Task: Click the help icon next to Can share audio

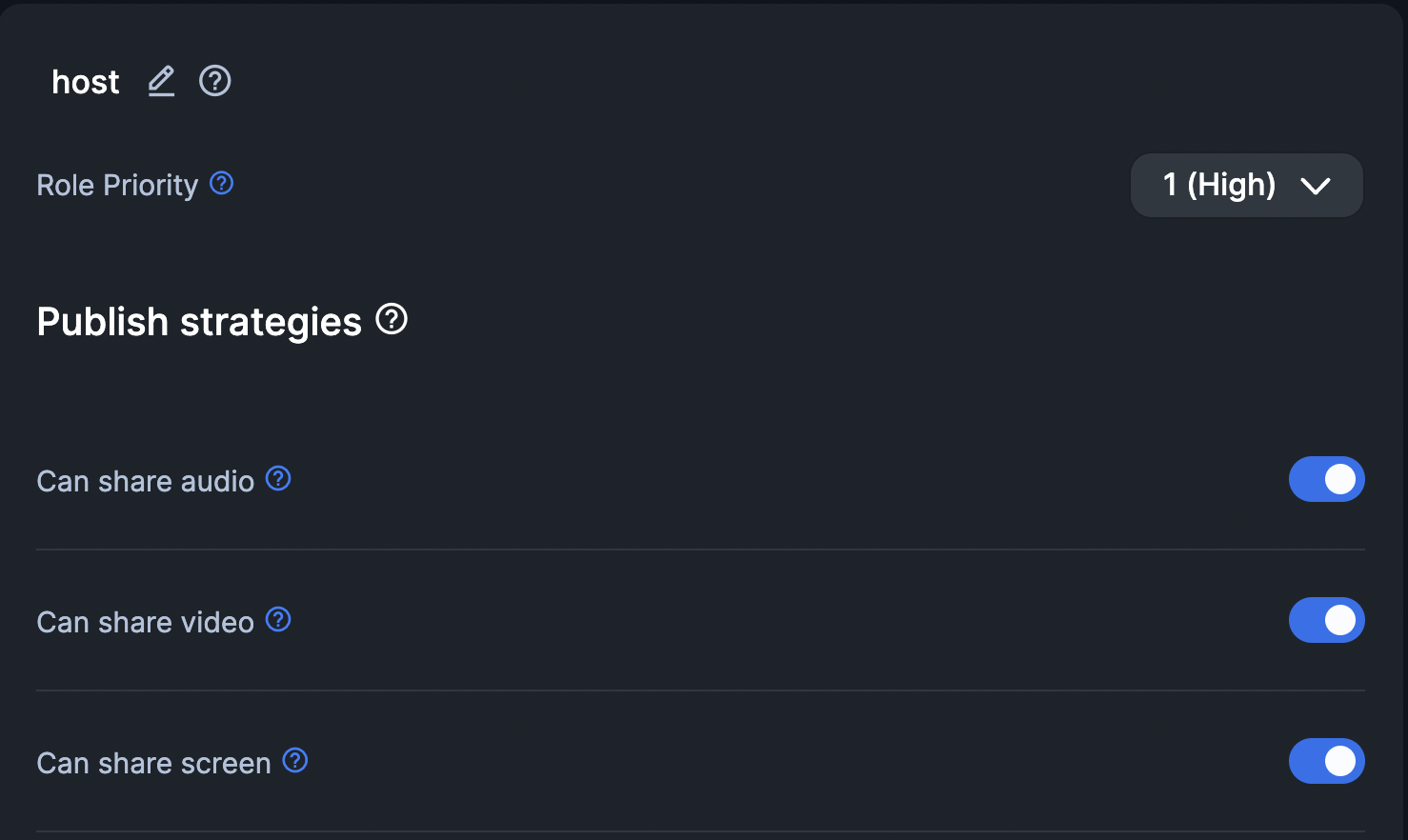Action: coord(278,478)
